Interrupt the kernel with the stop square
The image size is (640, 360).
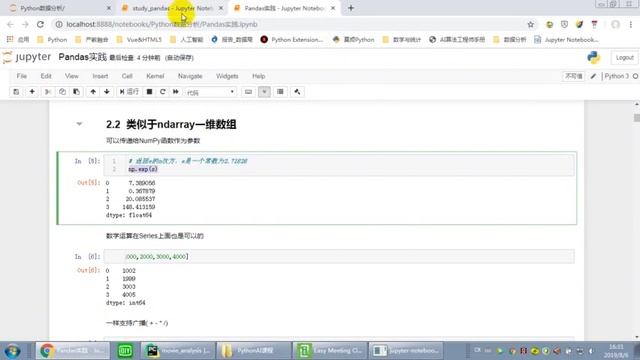click(x=149, y=92)
